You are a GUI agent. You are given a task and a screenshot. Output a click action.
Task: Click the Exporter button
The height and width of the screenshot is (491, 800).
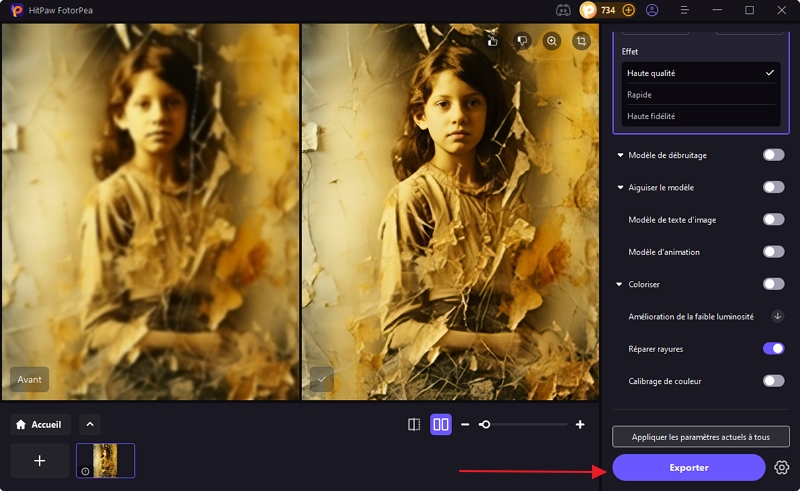[689, 468]
